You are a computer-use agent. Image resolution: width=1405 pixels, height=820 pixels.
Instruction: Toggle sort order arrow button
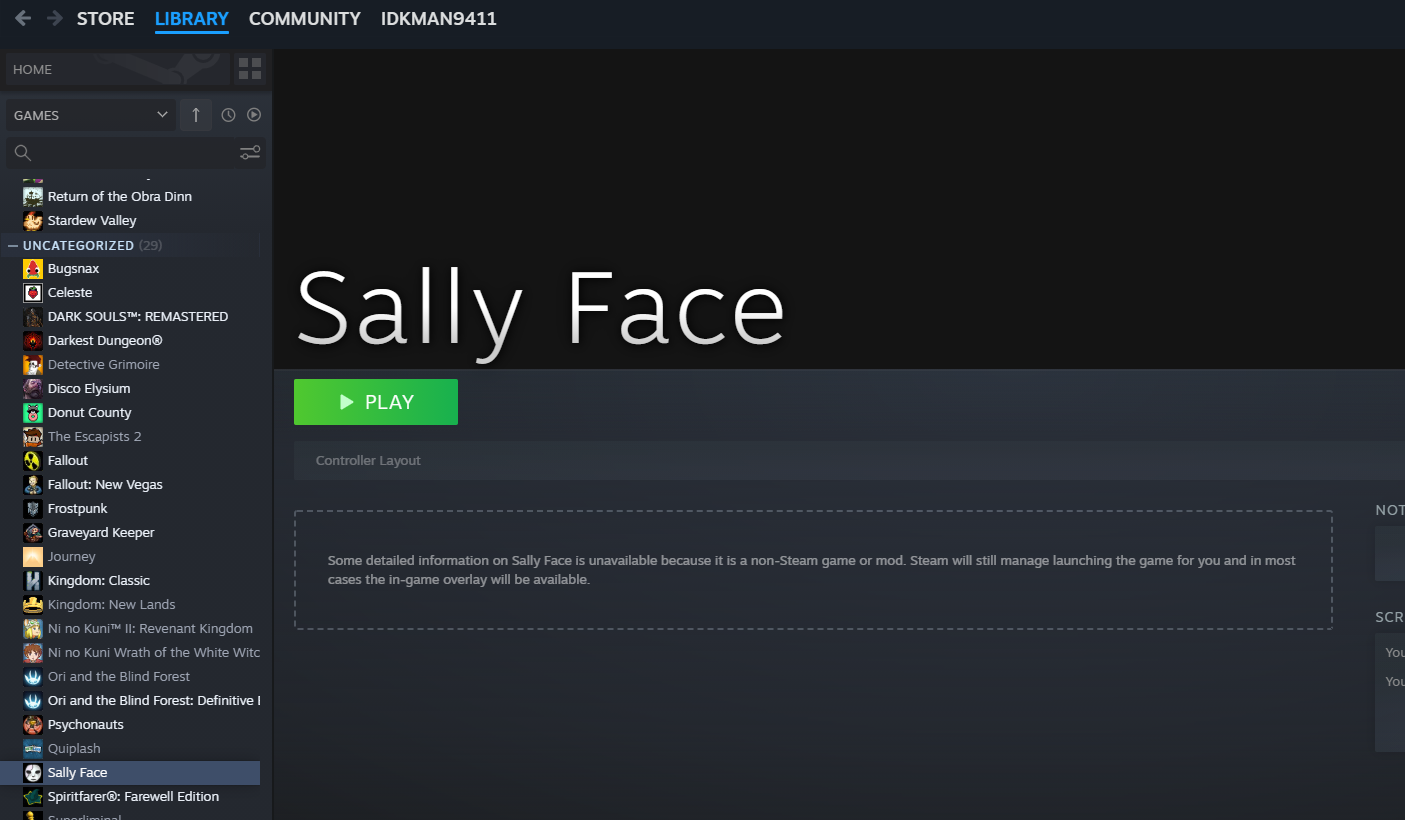click(x=196, y=115)
